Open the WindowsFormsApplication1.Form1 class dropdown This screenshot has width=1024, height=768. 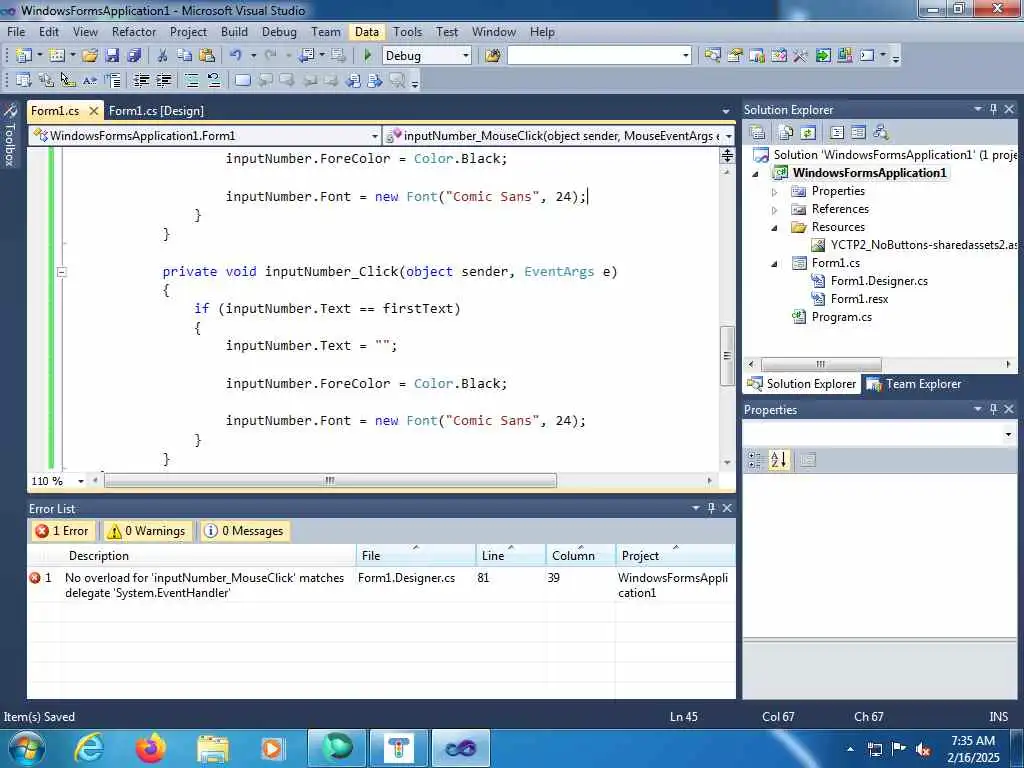(375, 136)
